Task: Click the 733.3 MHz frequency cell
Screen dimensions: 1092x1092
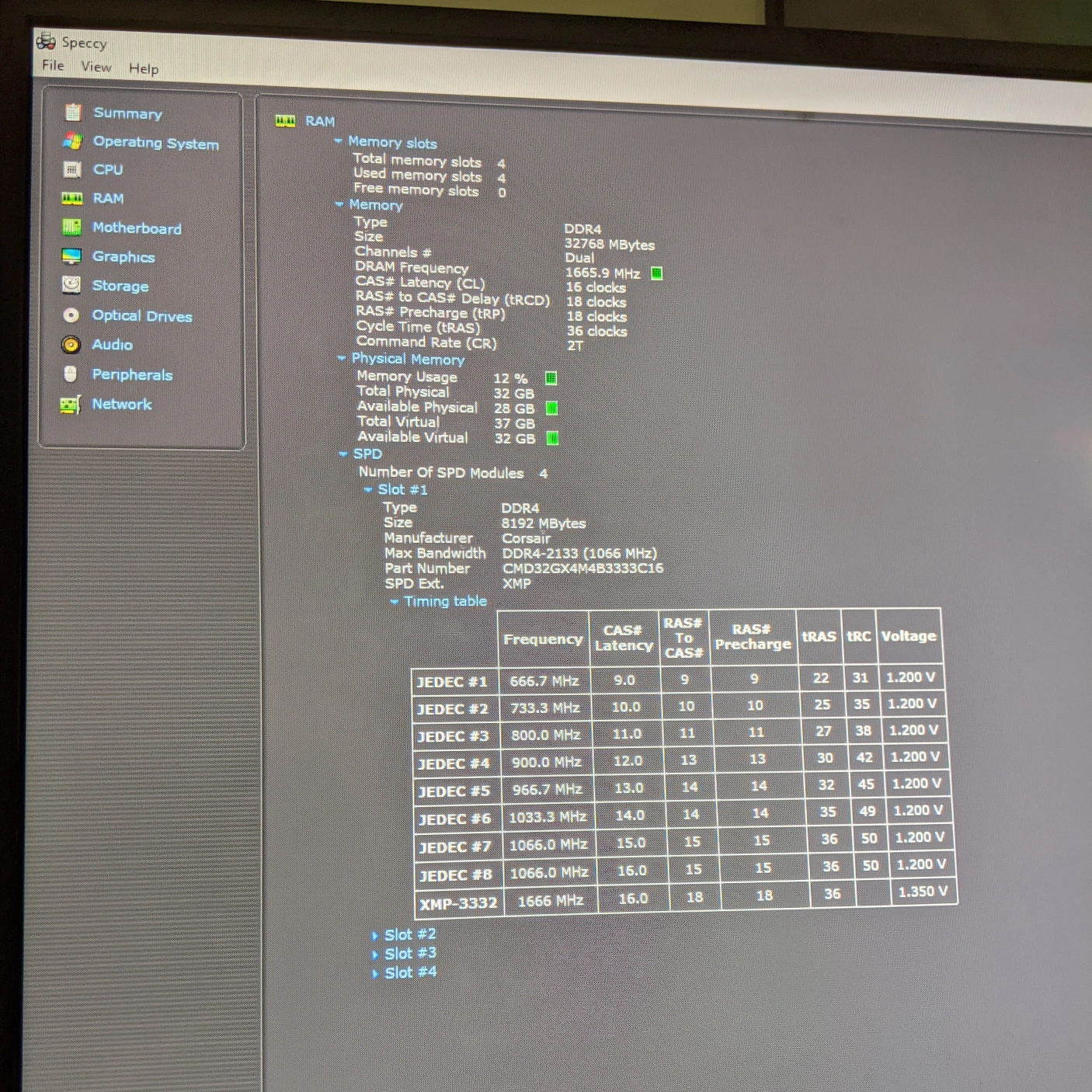Action: pyautogui.click(x=544, y=708)
